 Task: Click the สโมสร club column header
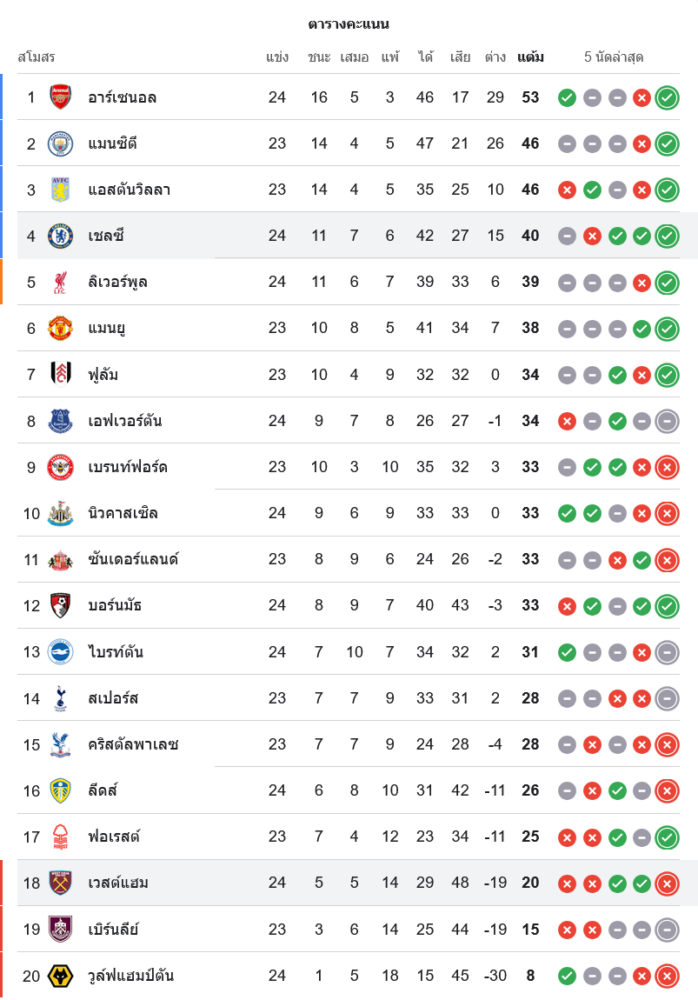pyautogui.click(x=36, y=57)
